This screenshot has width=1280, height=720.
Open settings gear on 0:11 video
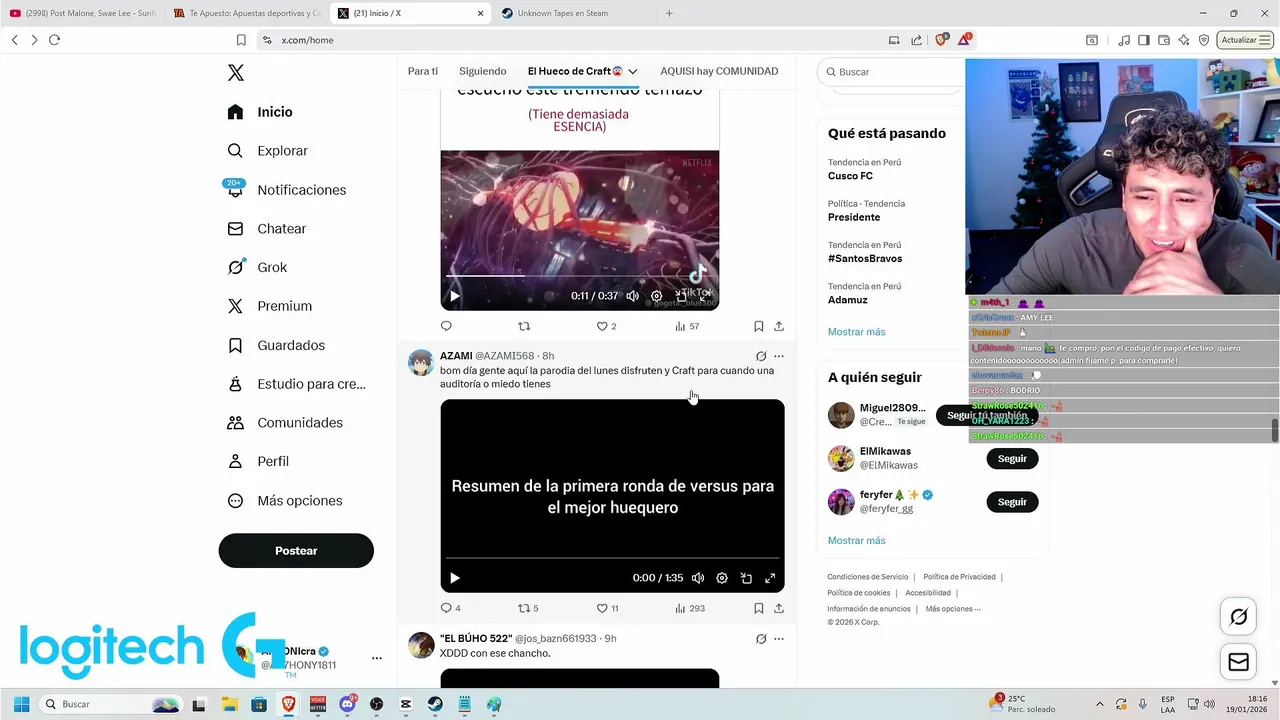point(656,296)
